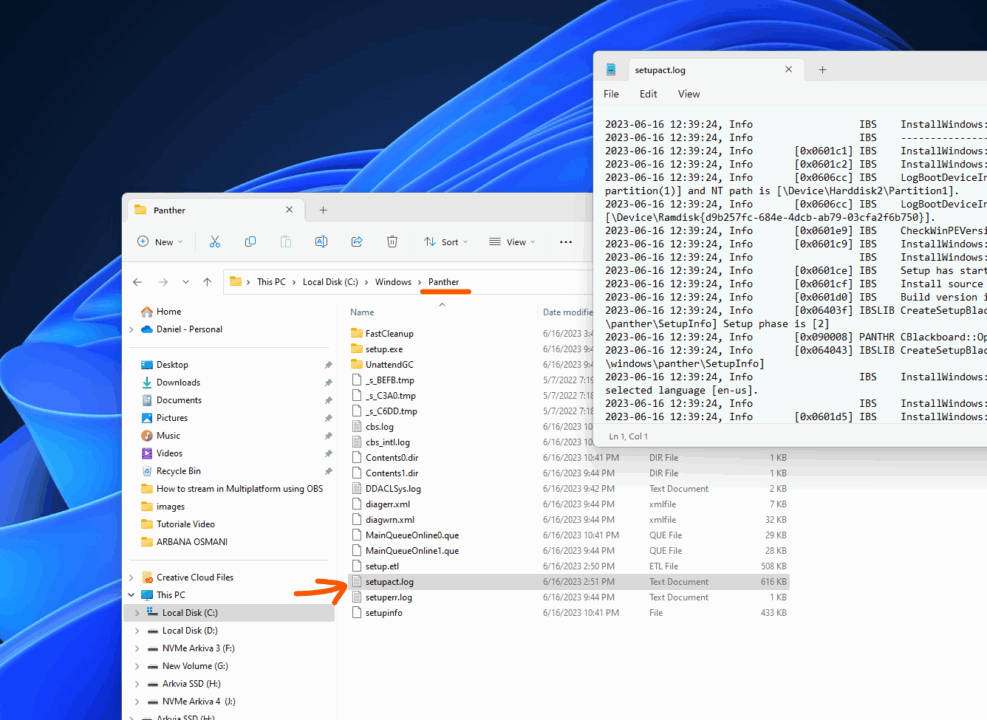Select the Panther tab in Explorer
The image size is (987, 720).
click(215, 210)
